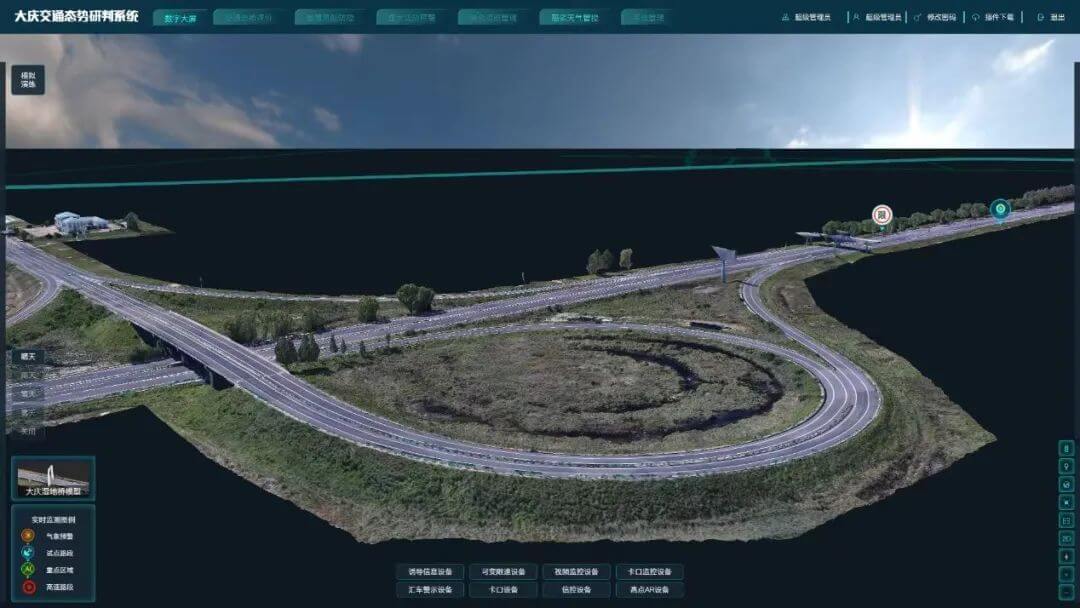Toggle the 卡口监控设备 device layer
Image resolution: width=1080 pixels, height=608 pixels.
[x=649, y=572]
